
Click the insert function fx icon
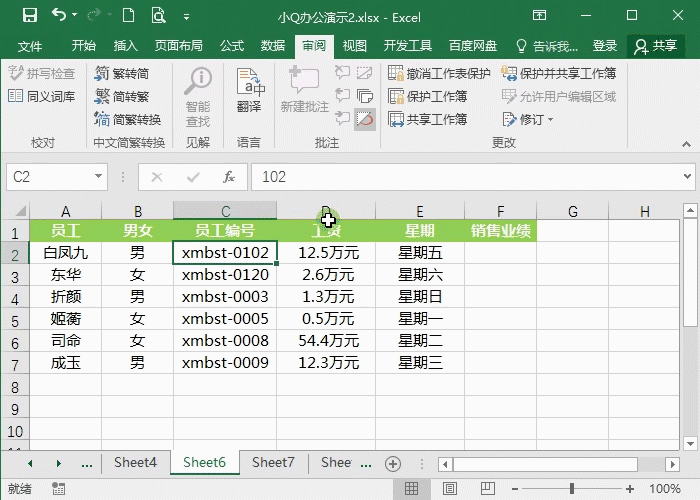[229, 177]
